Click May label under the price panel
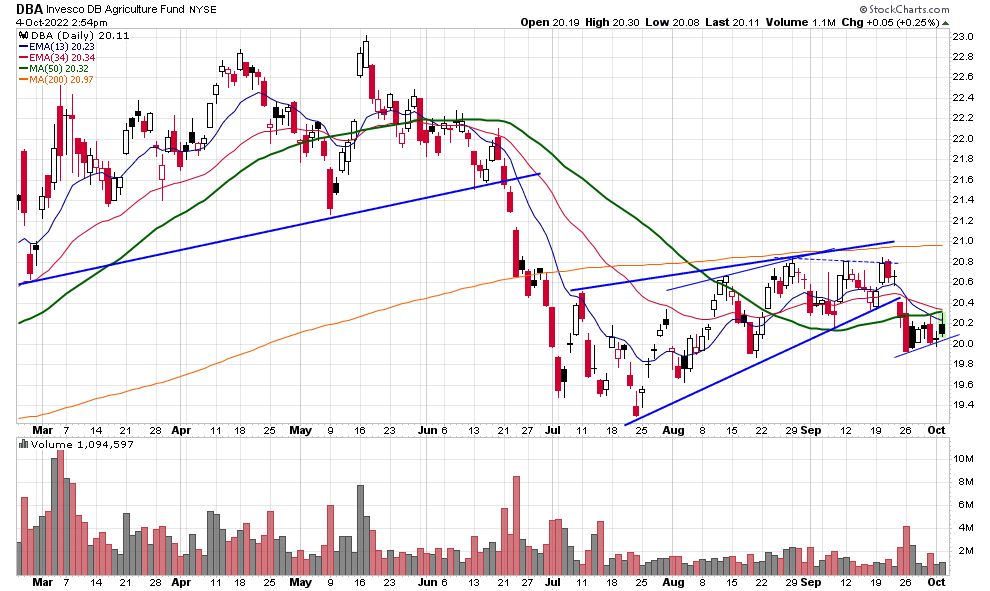Image resolution: width=990 pixels, height=591 pixels. point(301,431)
